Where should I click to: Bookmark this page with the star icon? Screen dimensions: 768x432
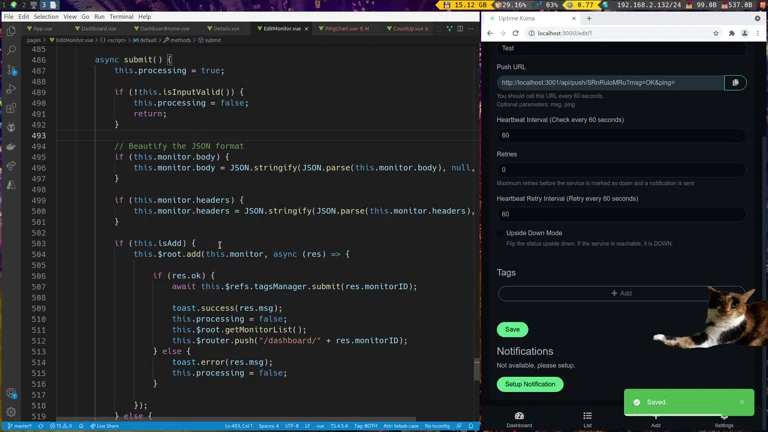tap(716, 33)
